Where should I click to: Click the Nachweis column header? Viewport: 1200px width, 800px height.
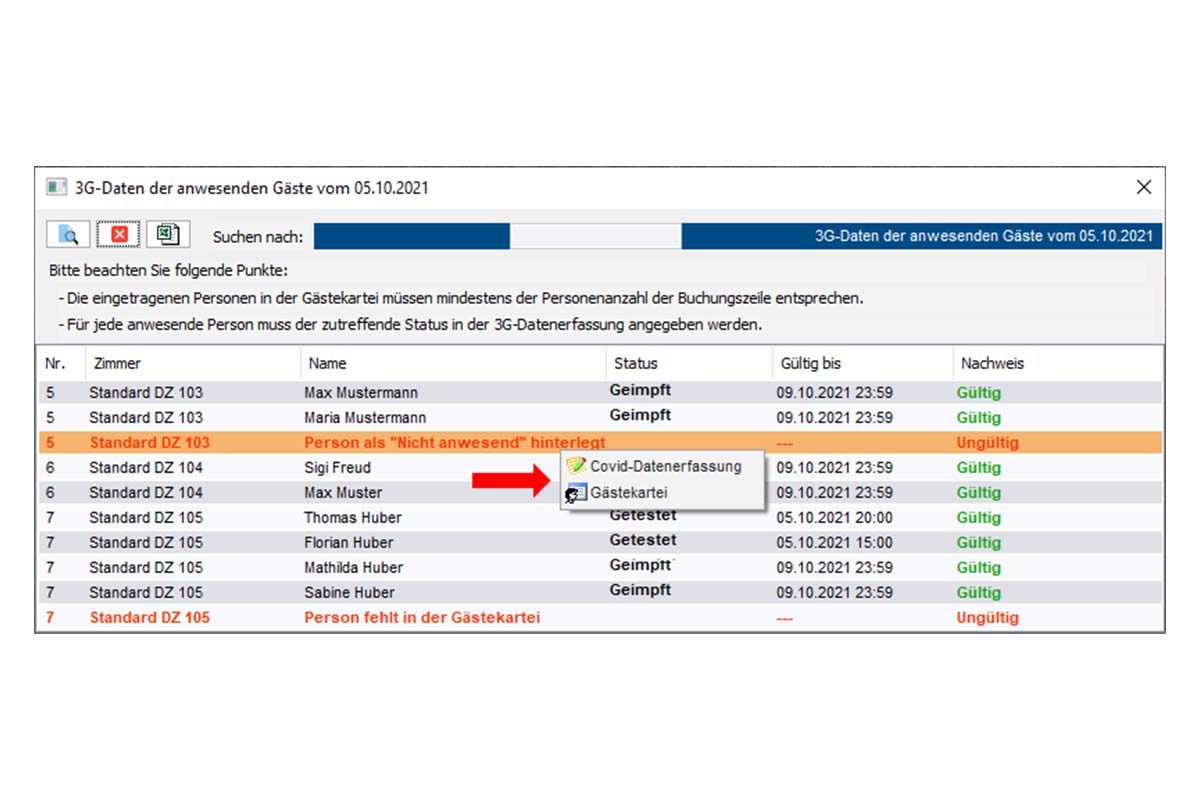(x=992, y=363)
